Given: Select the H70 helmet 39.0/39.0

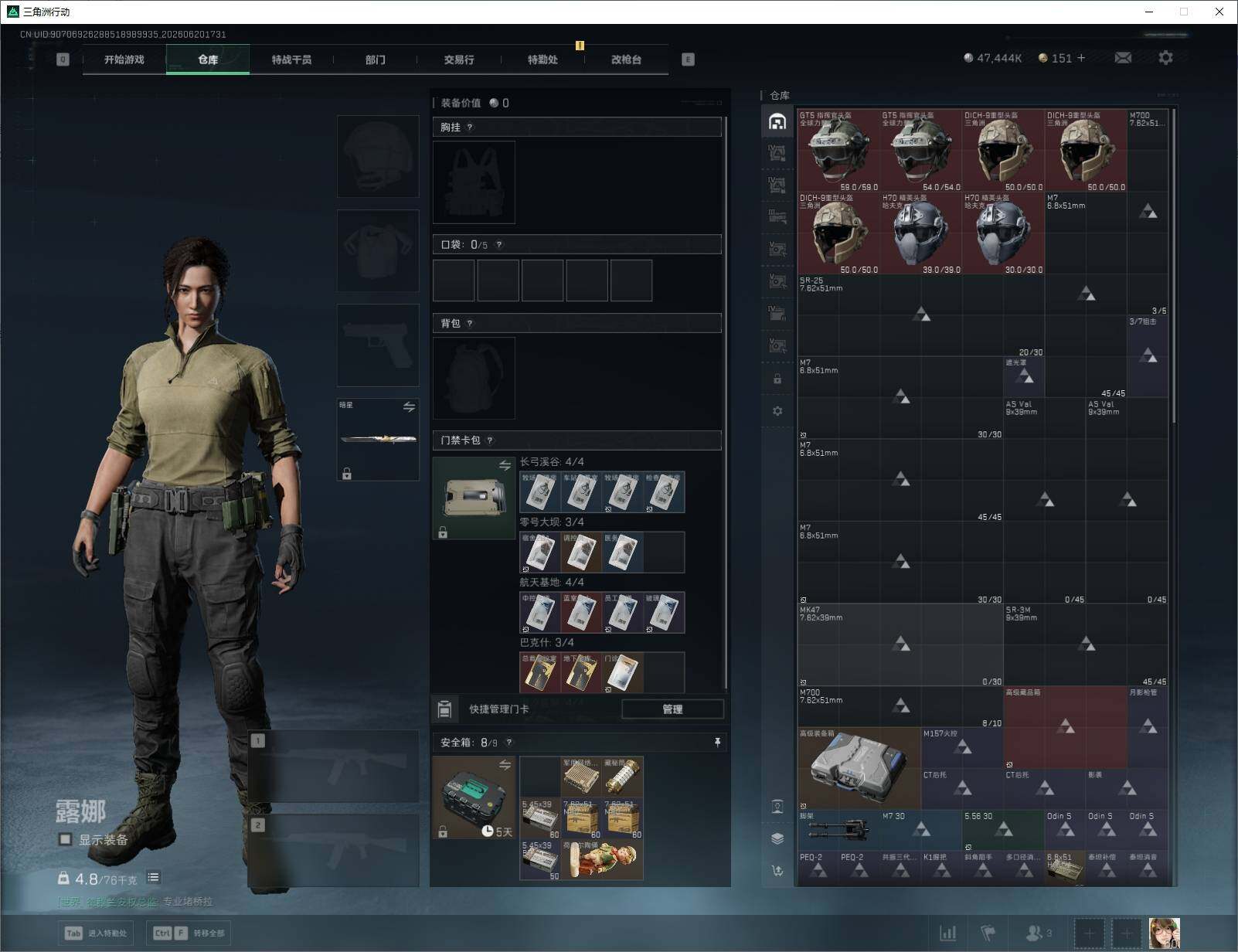Looking at the screenshot, I should point(921,233).
